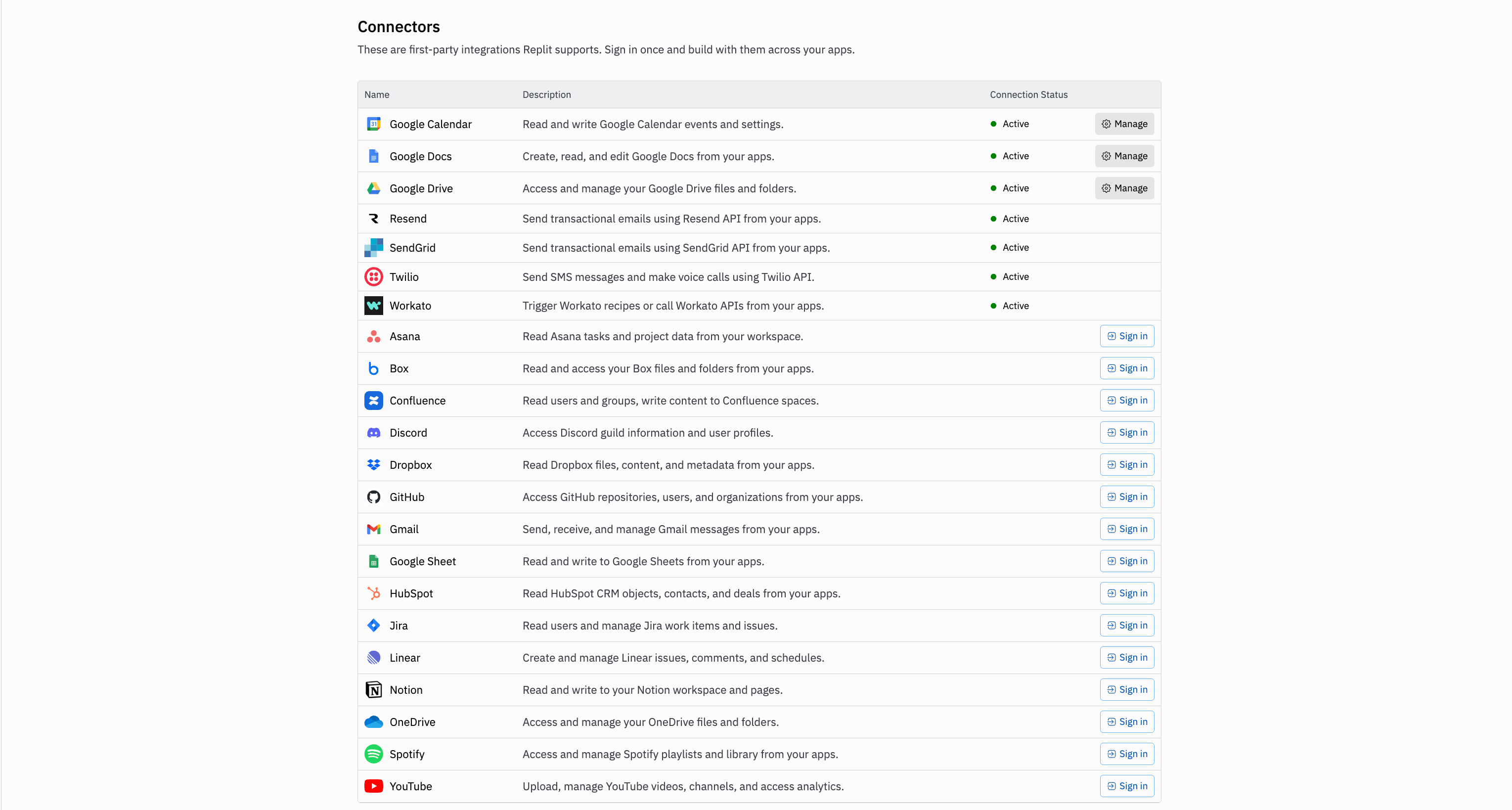1512x810 pixels.
Task: Manage the Google Calendar connection
Action: pos(1124,124)
